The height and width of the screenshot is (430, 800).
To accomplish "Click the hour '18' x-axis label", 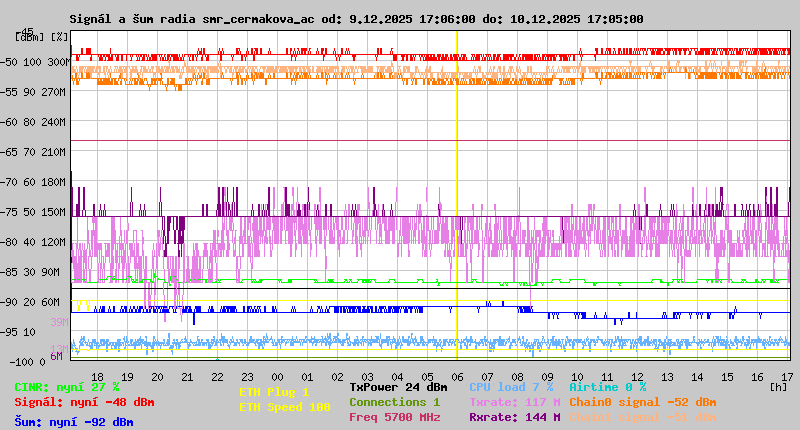I will [97, 377].
